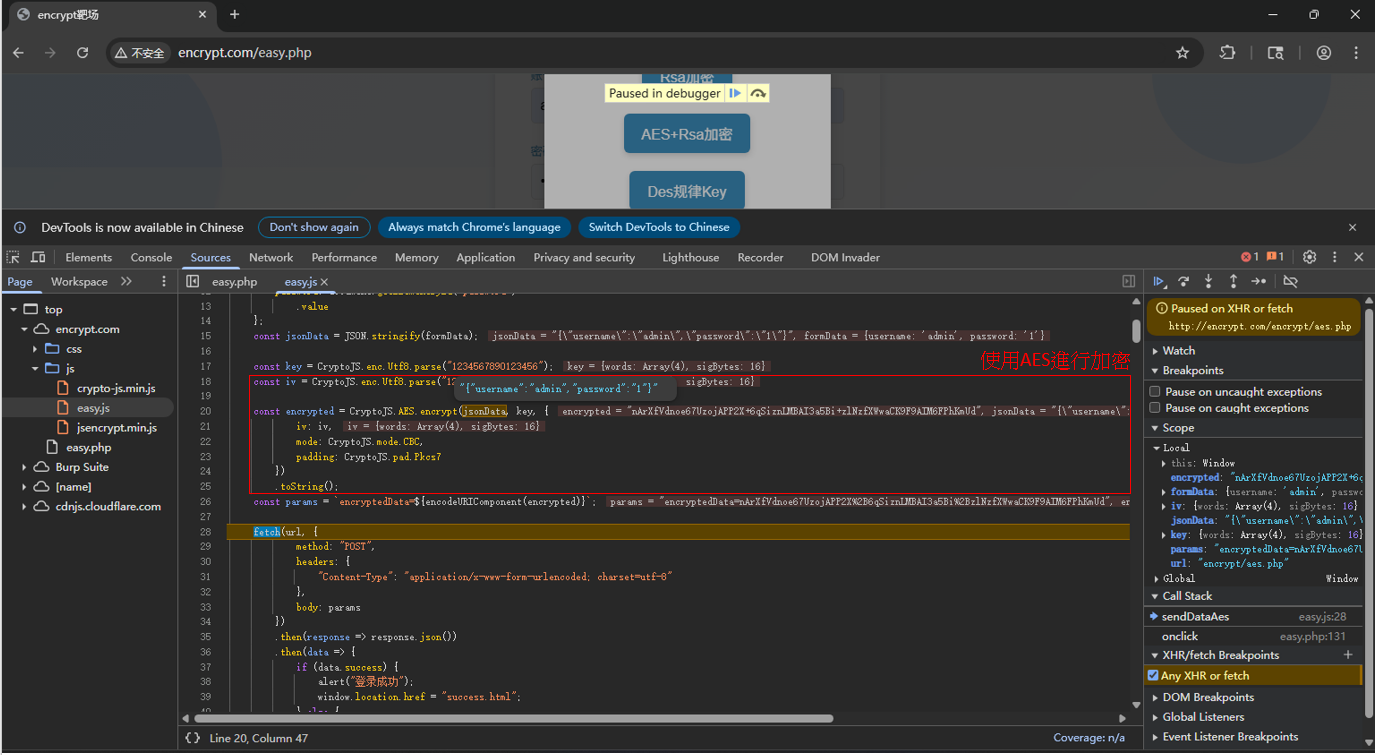Step over via page overlay button
The image size is (1375, 755).
(758, 93)
